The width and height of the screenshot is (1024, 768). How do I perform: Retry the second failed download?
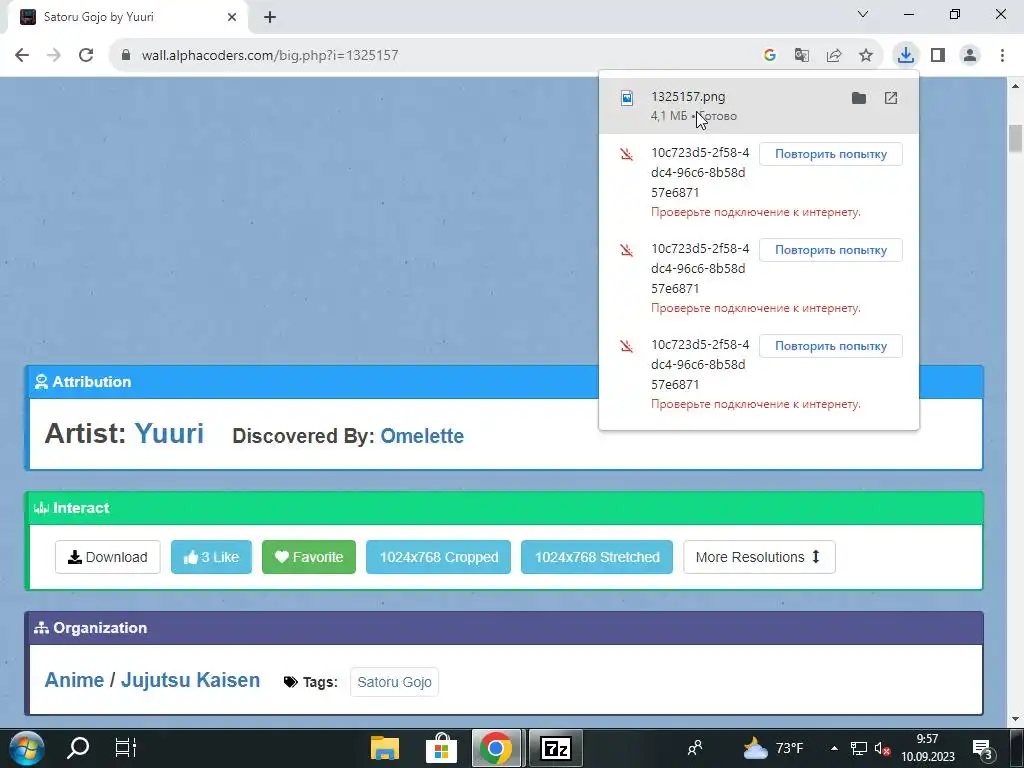831,250
